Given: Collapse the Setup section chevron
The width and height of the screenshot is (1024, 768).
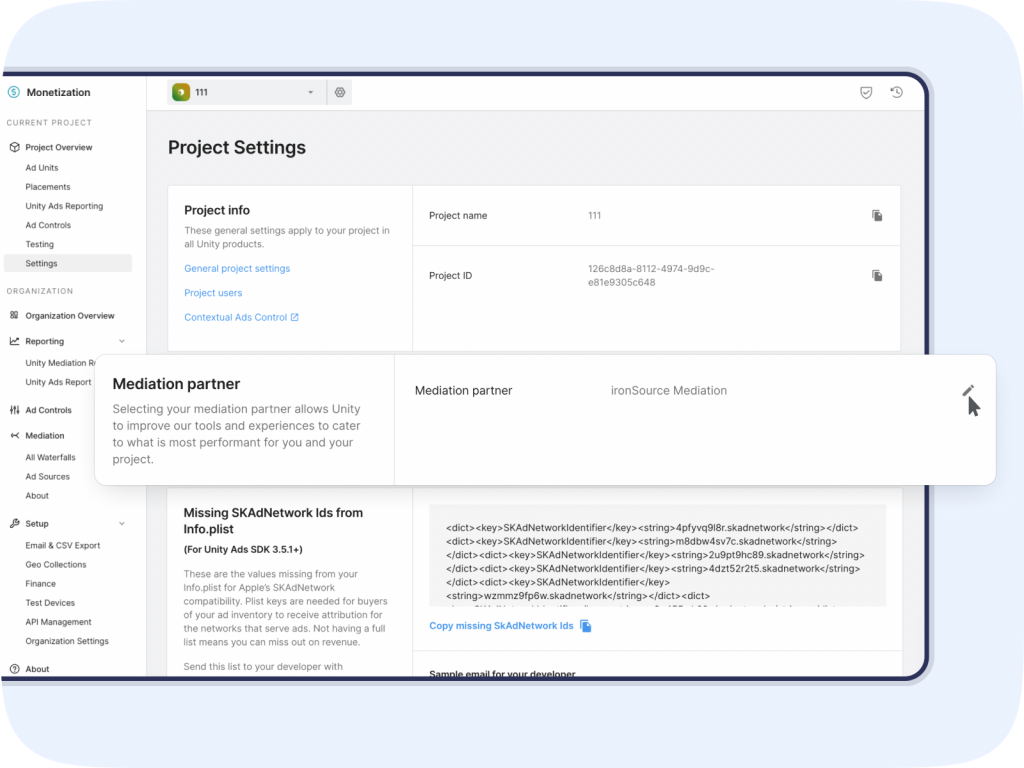Looking at the screenshot, I should tap(122, 523).
